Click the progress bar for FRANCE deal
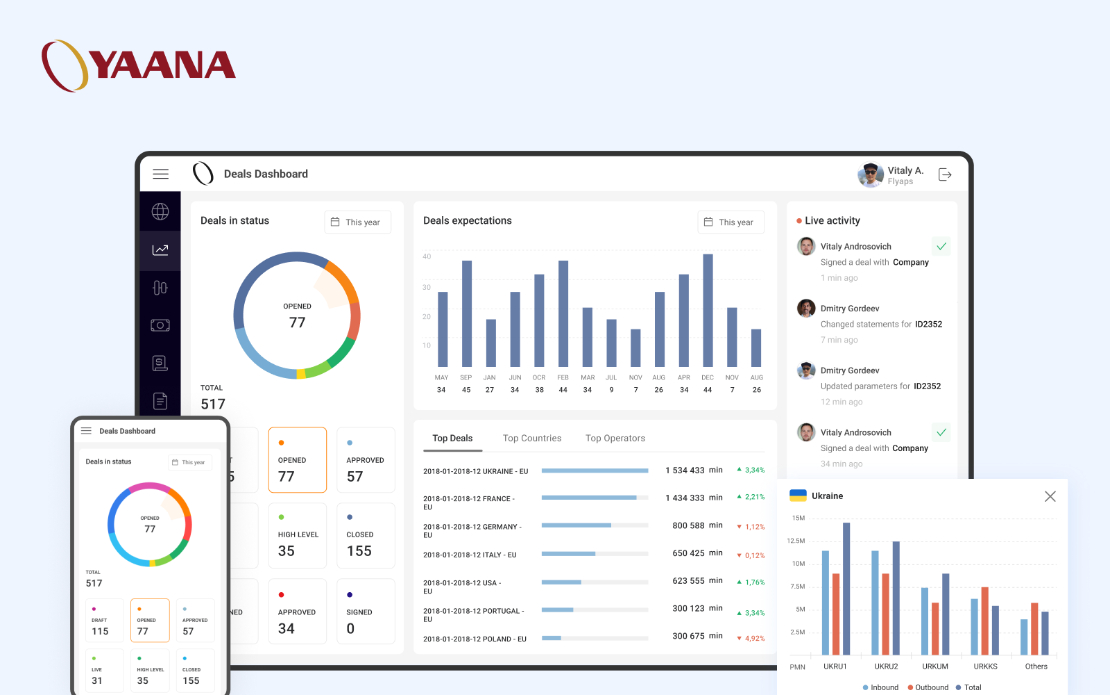Viewport: 1110px width, 695px height. tap(595, 498)
